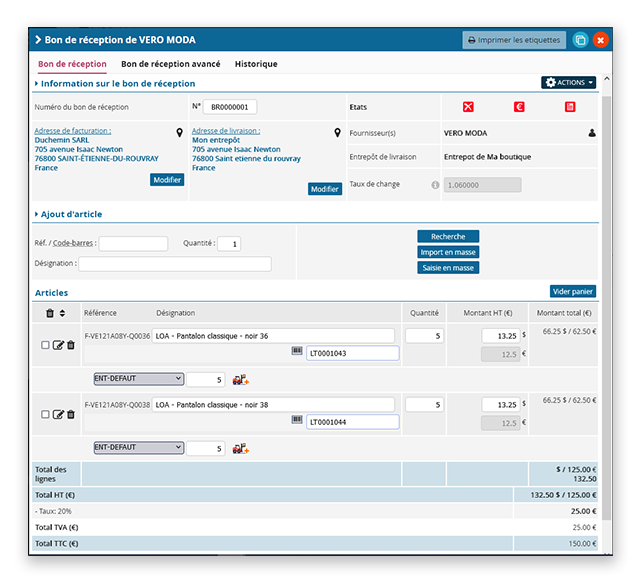Click the Code-barres underlined label

[73, 243]
